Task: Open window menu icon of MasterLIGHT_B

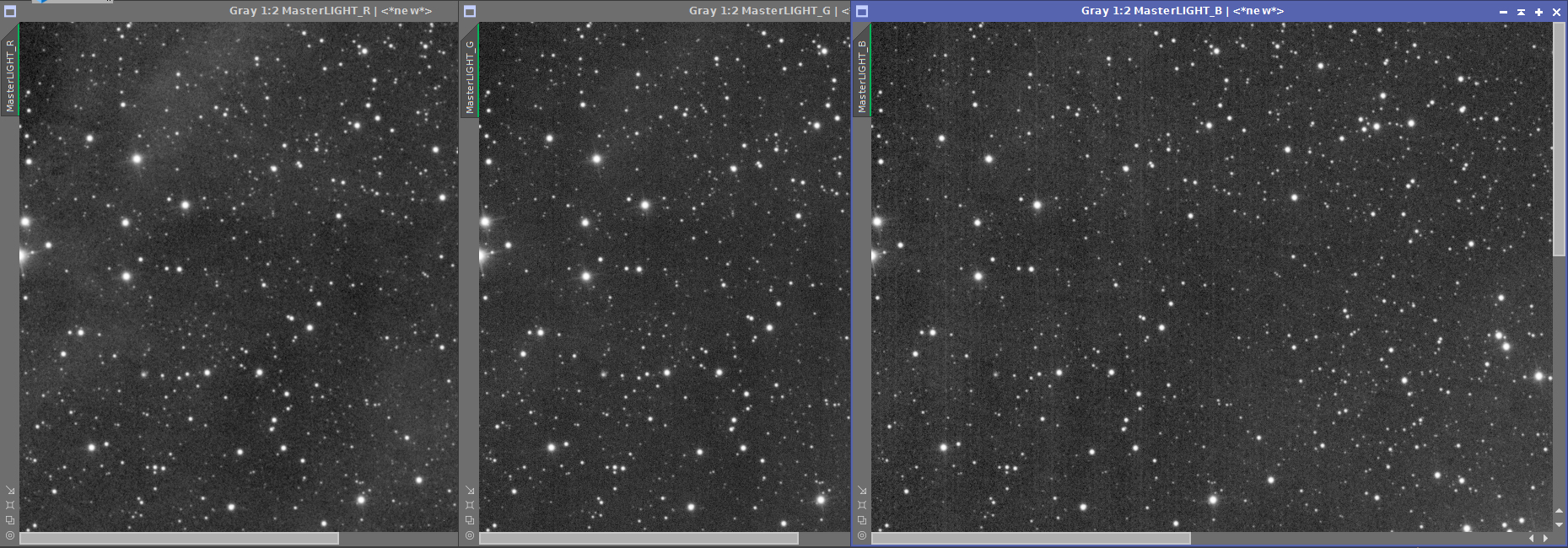Action: coord(862,11)
